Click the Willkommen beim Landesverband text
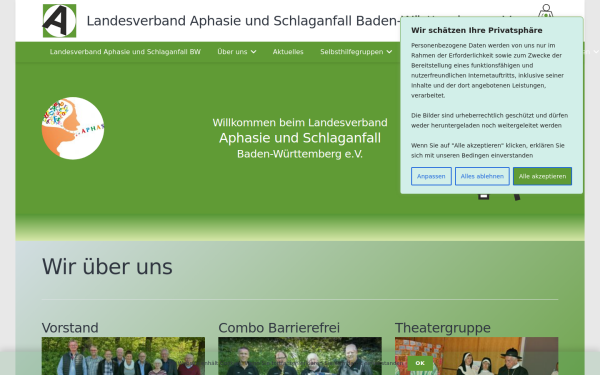 (x=300, y=122)
